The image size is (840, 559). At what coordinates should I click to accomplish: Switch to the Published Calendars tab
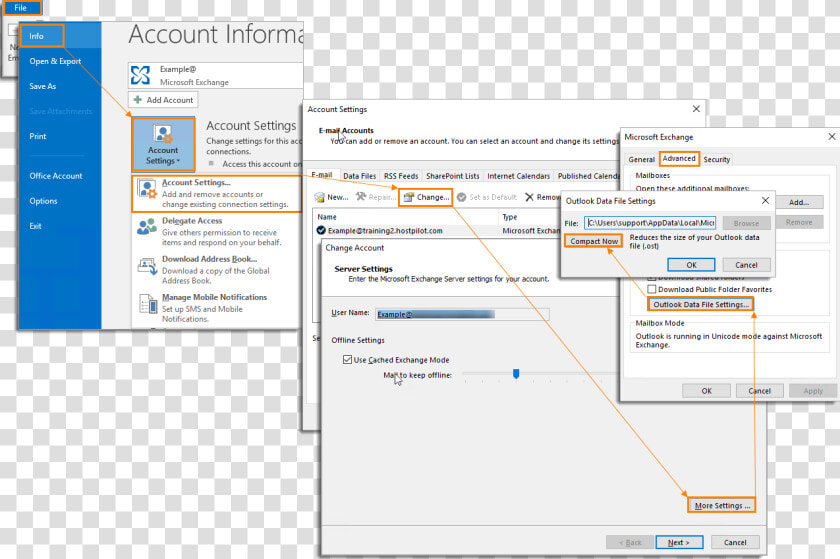click(588, 176)
